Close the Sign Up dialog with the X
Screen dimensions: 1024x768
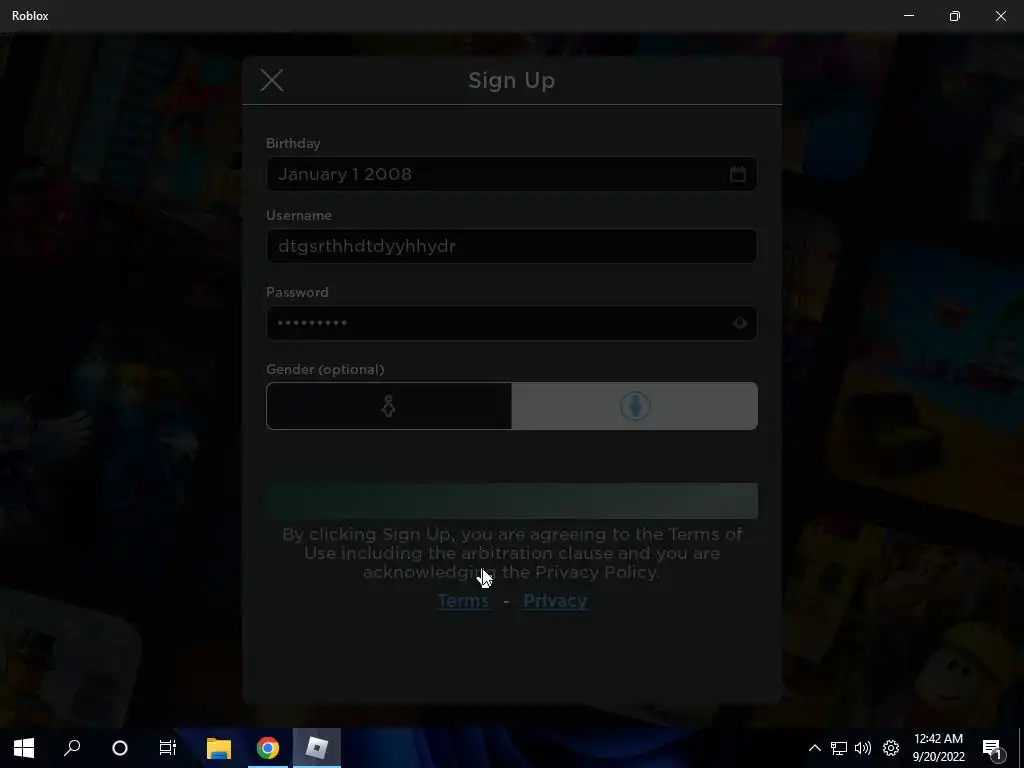click(x=272, y=80)
